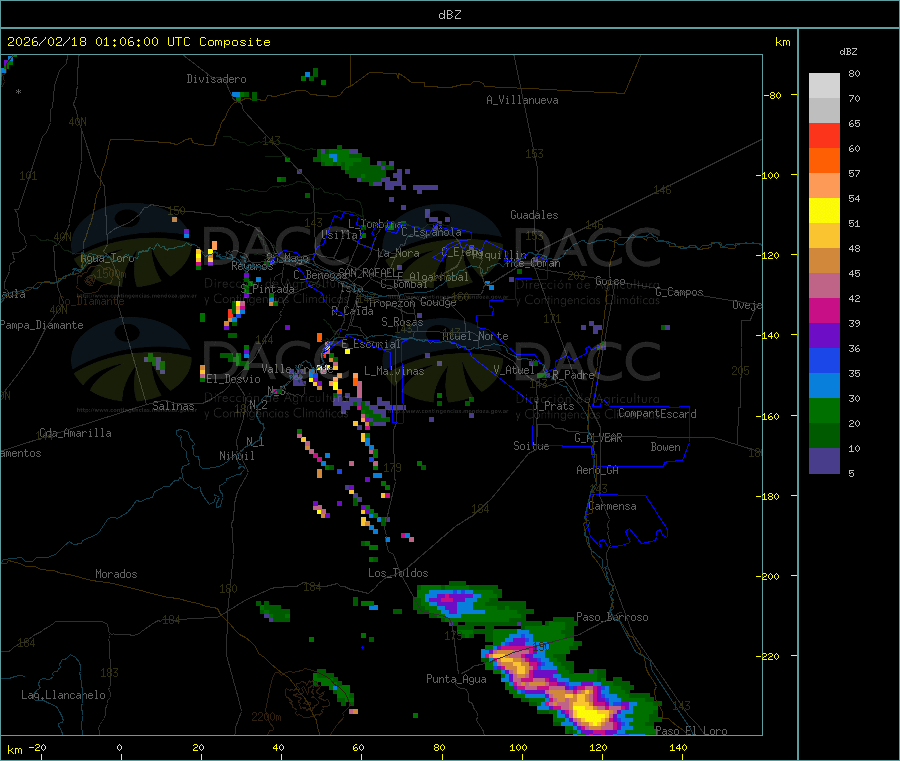Click the 'G_ALVEAR' city label
The height and width of the screenshot is (761, 900).
[598, 437]
